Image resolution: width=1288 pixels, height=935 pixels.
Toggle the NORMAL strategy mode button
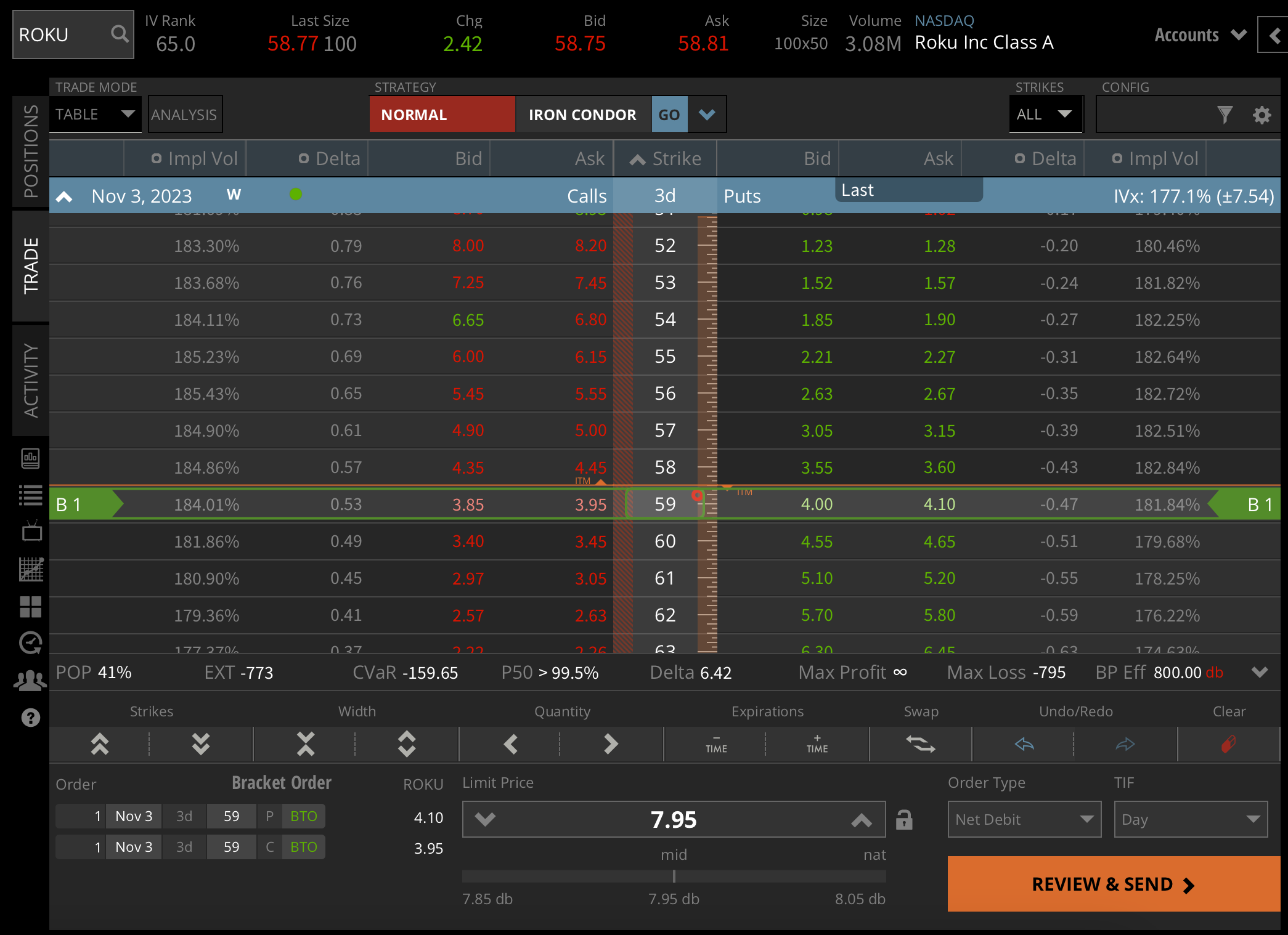(441, 114)
